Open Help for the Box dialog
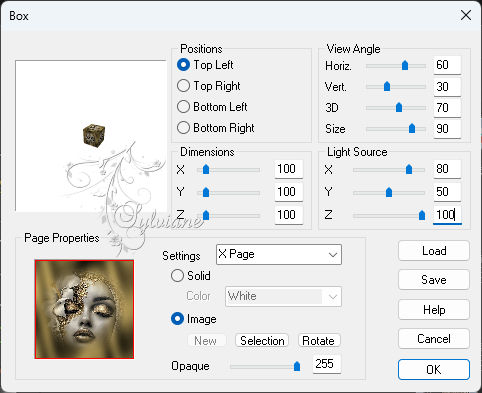The width and height of the screenshot is (482, 393). [x=434, y=310]
